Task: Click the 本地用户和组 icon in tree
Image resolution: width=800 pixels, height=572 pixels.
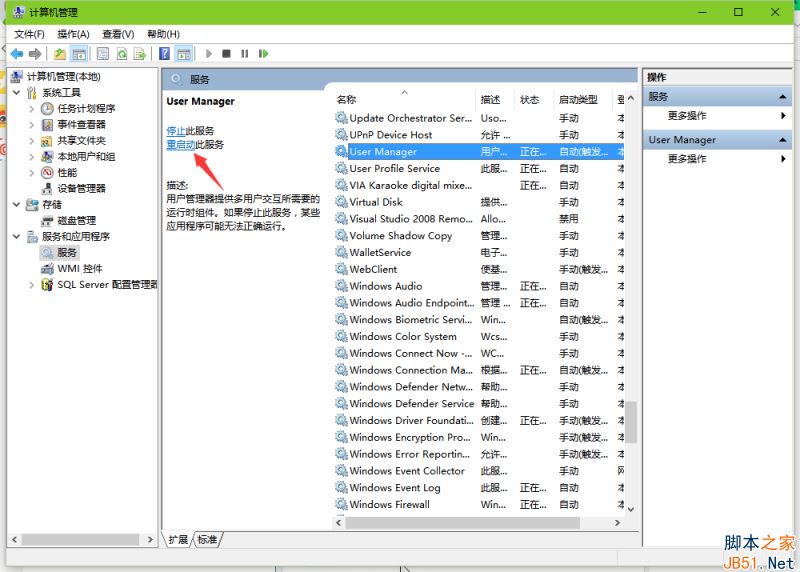Action: coord(47,156)
